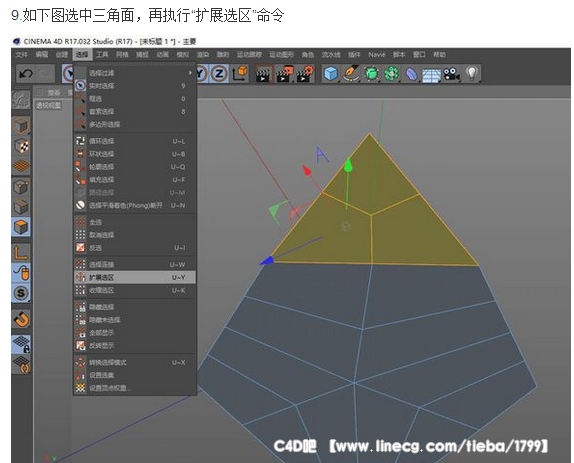Add a Light bulb object

tap(472, 74)
